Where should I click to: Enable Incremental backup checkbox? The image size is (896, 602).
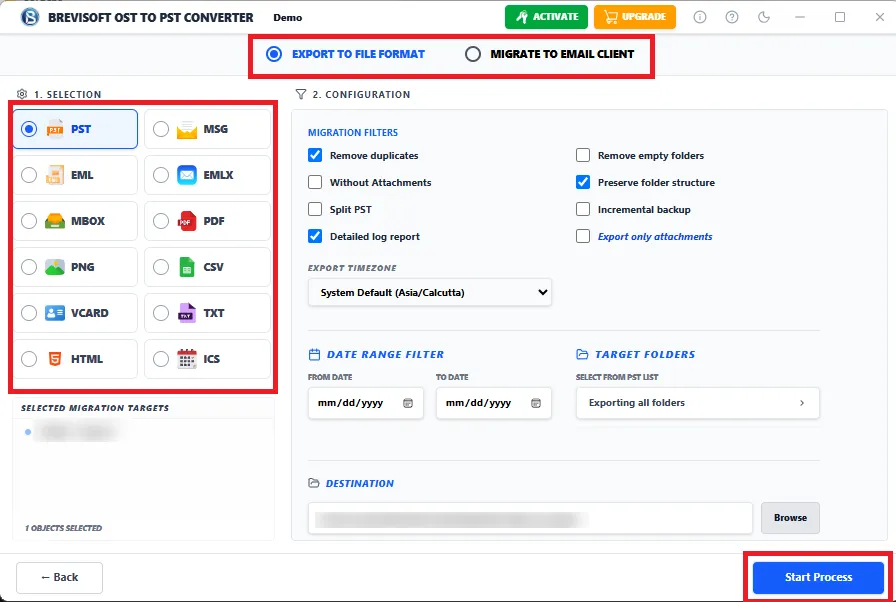click(583, 209)
